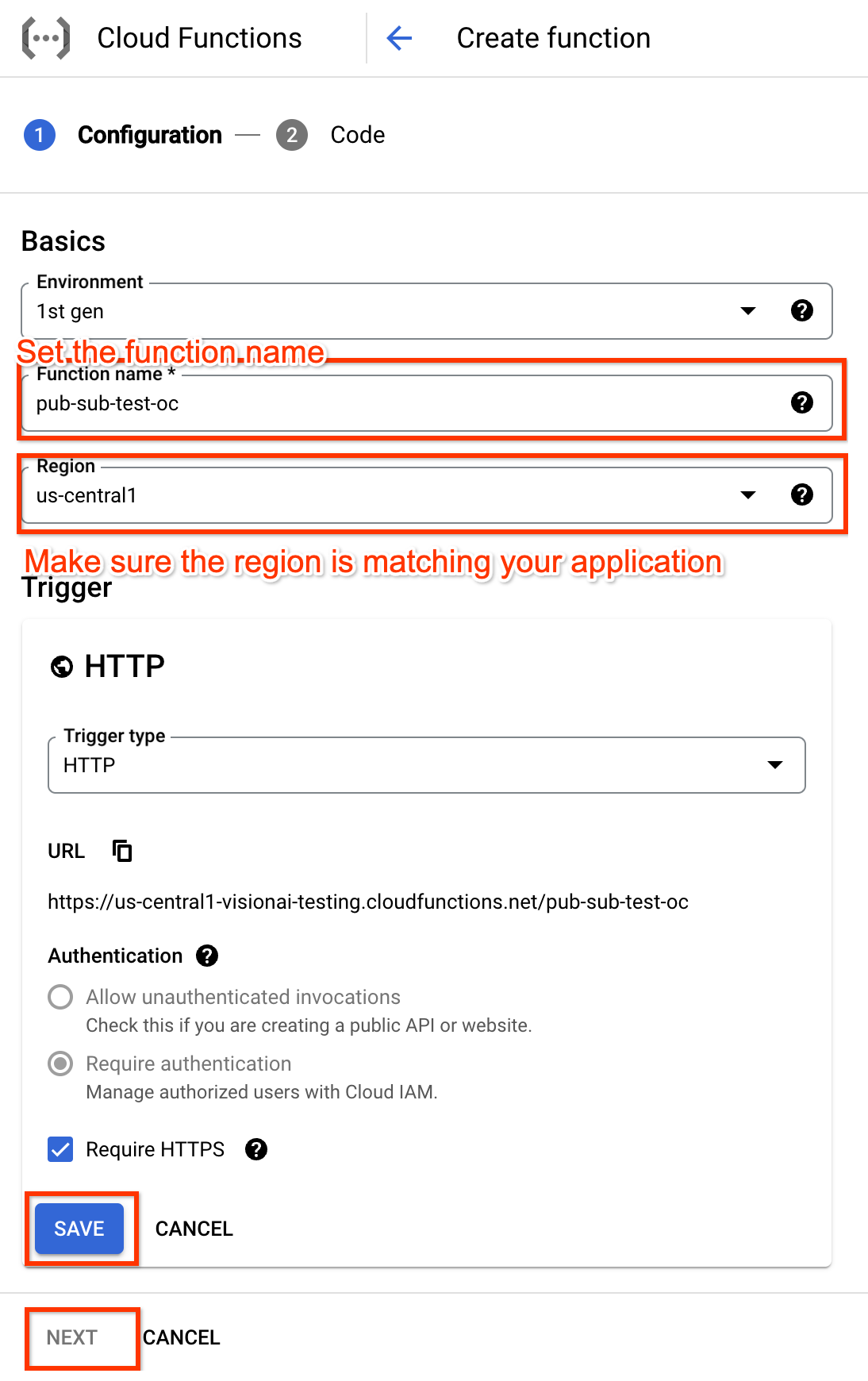Viewport: 868px width, 1381px height.
Task: Copy the function URL using the copy icon
Action: click(x=122, y=850)
